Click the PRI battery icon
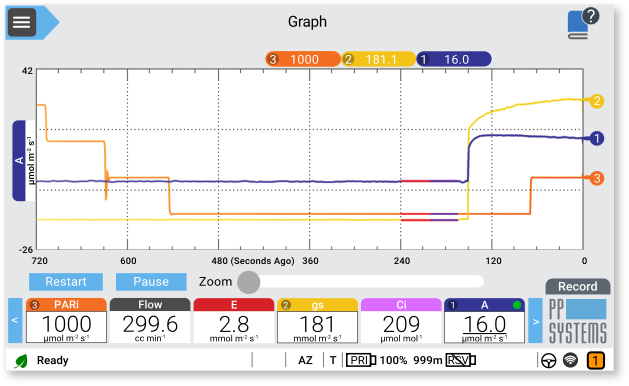Viewport: 629px width, 386px height. coord(361,360)
